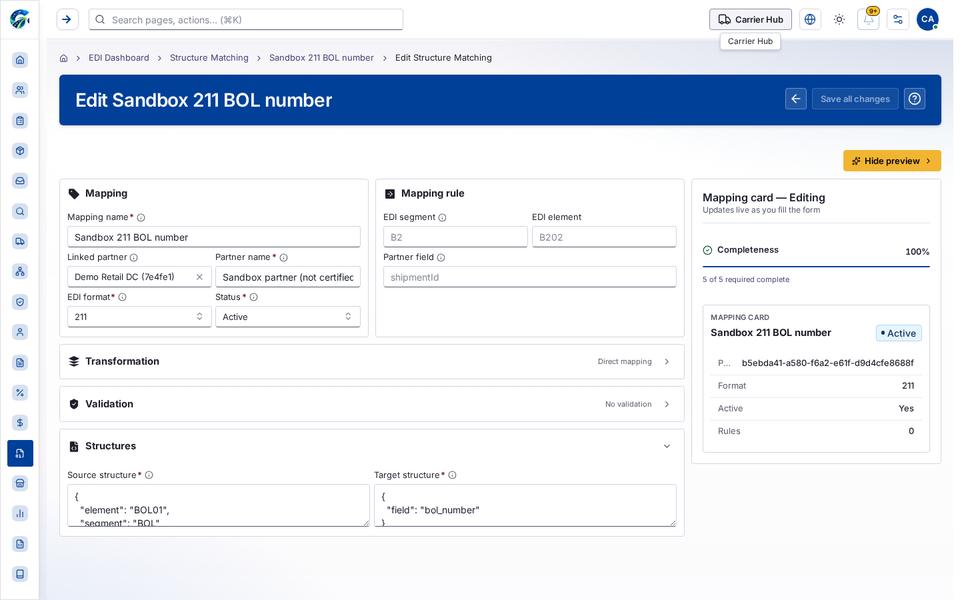
Task: Click the Partner name input field
Action: click(x=288, y=277)
